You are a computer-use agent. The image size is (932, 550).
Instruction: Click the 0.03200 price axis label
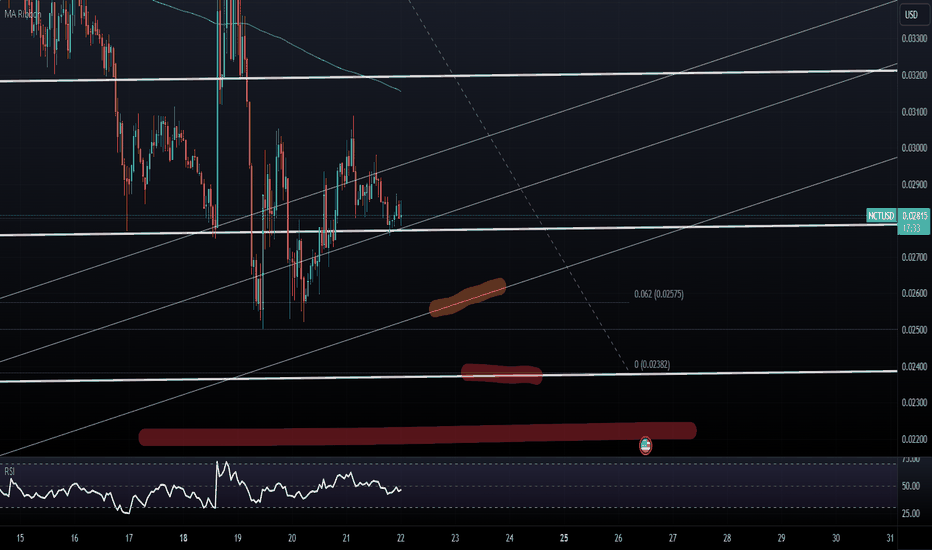point(914,76)
